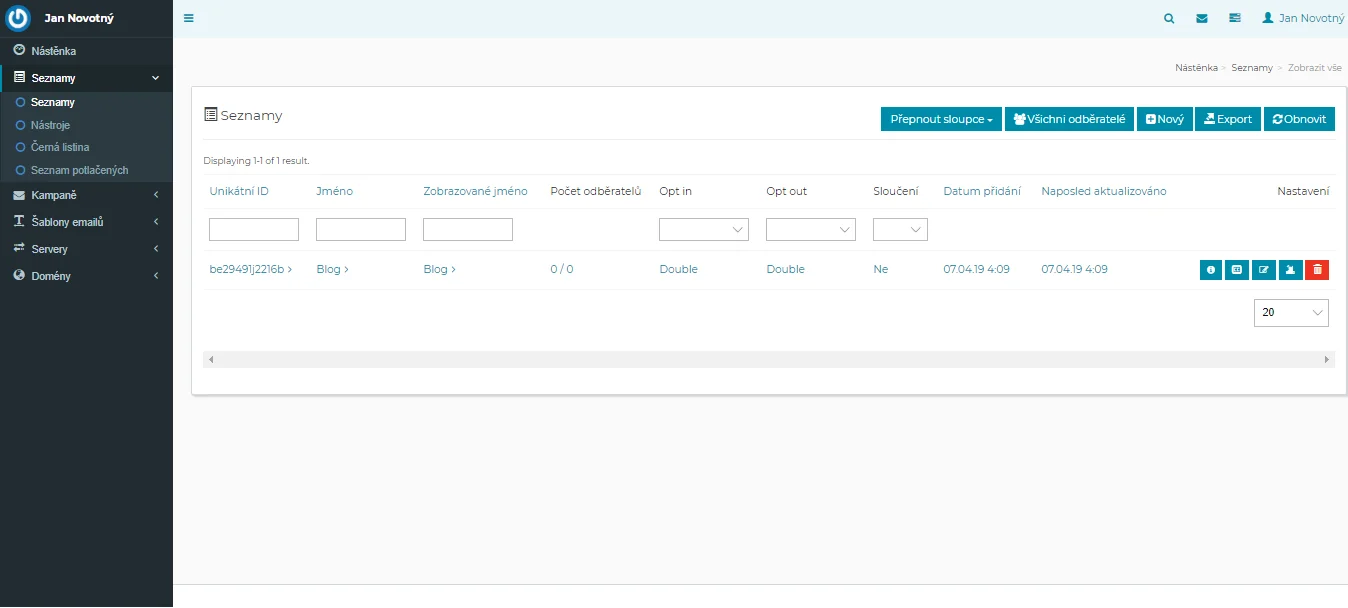Click the Unikátní ID filter input field

[x=254, y=230]
